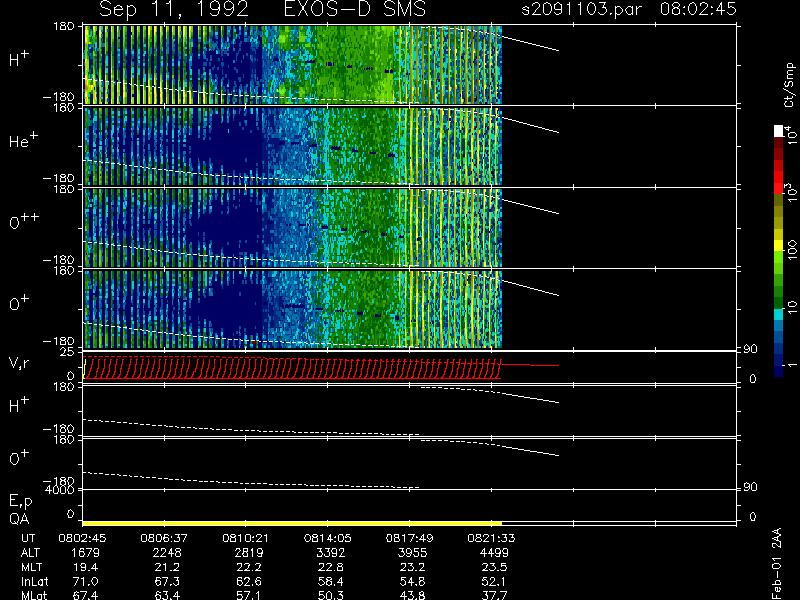Screen dimensions: 800x600
Task: Click the "25" tick label on V,r axis
Action: pos(67,352)
